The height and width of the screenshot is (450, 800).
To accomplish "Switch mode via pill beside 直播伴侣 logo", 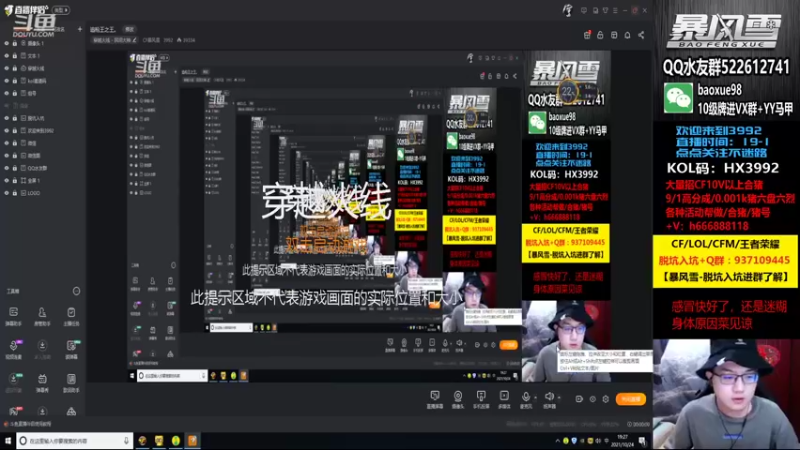I will click(61, 10).
